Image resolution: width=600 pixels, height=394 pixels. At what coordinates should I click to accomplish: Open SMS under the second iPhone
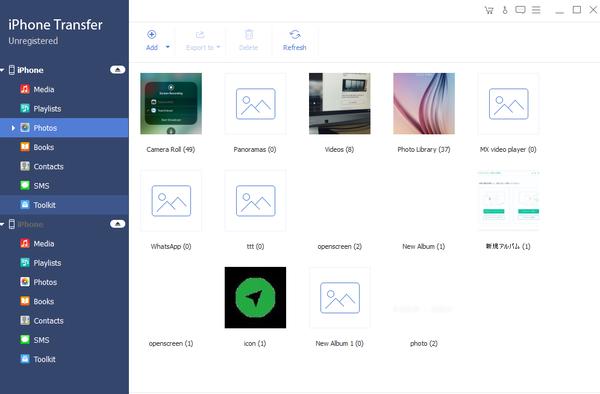tap(64, 340)
